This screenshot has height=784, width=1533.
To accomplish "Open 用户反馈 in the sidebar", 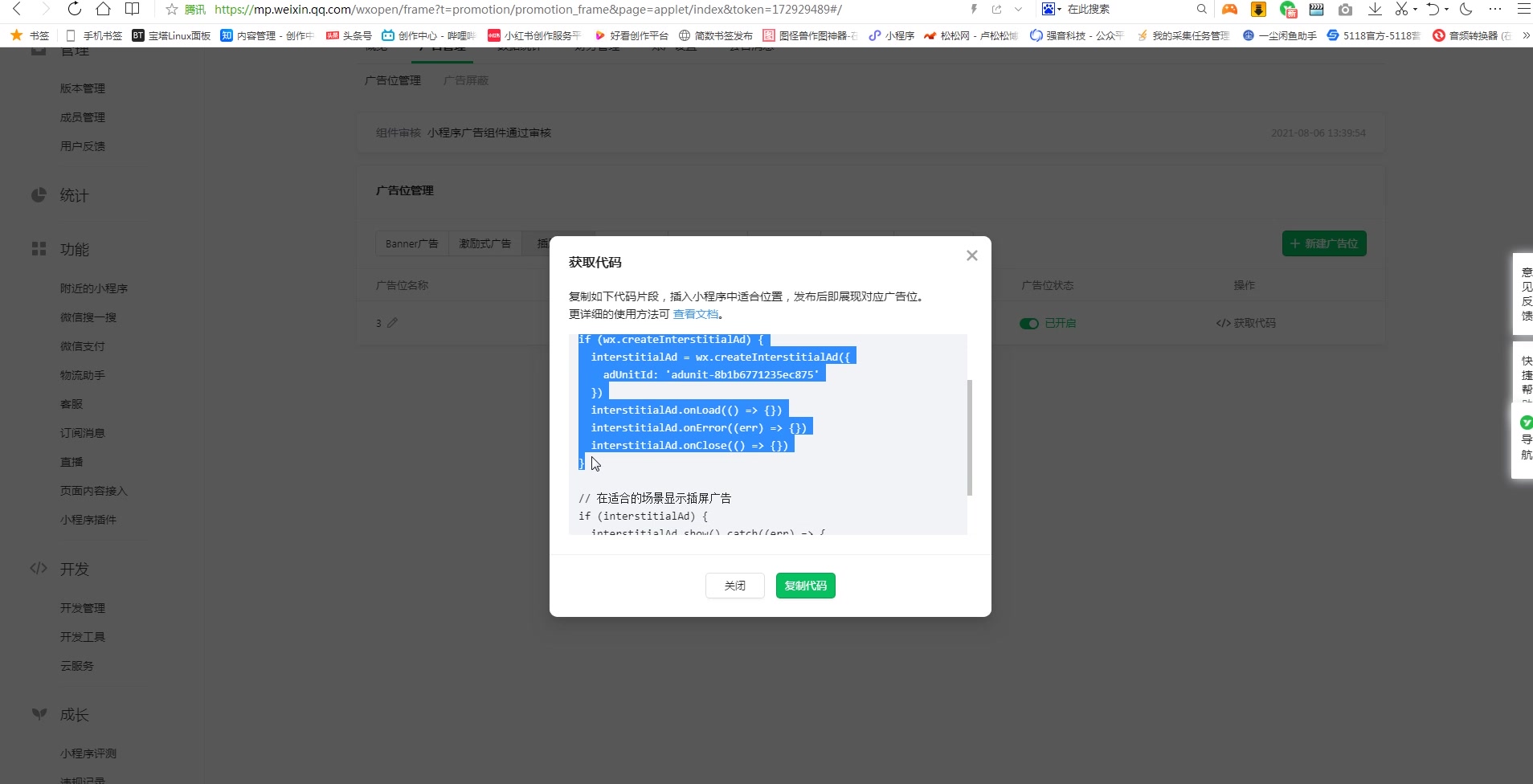I will pyautogui.click(x=83, y=146).
